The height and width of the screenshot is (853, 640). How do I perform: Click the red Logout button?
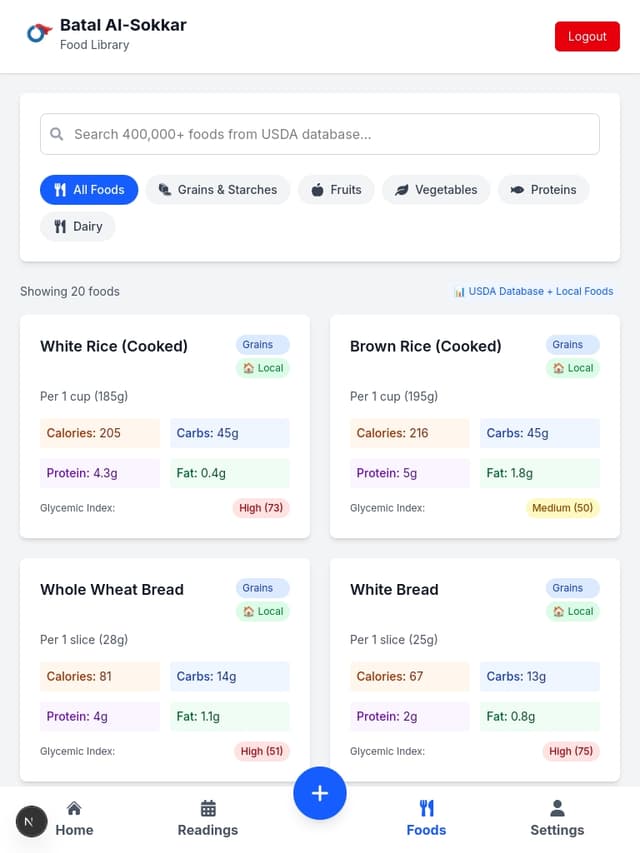coord(587,36)
